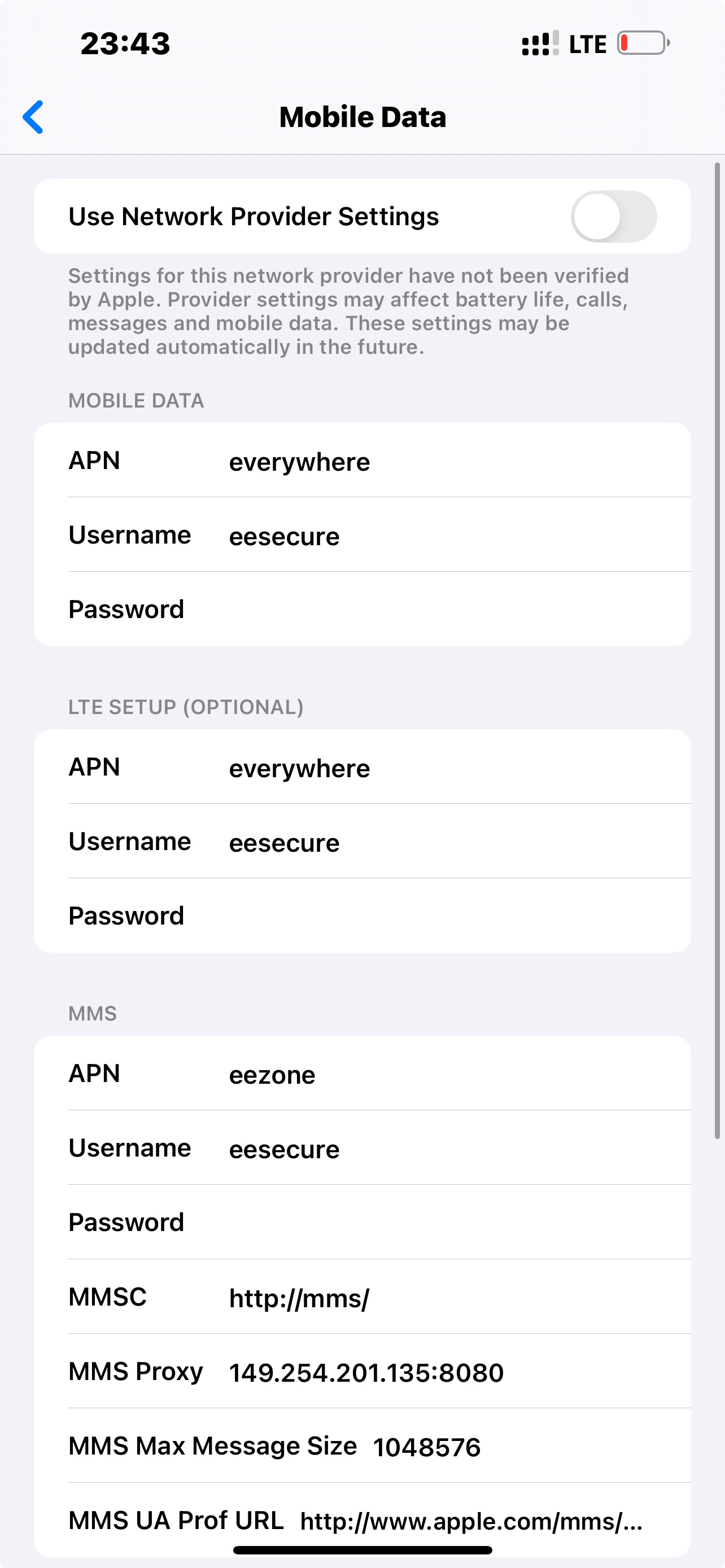
Task: Tap the low battery indicator
Action: coord(644,43)
